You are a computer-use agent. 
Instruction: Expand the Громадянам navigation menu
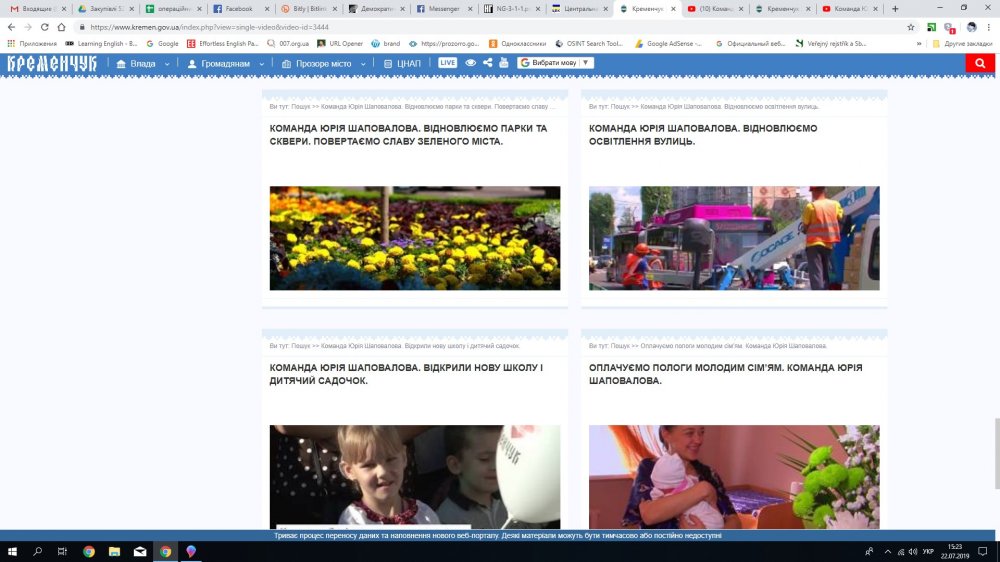pyautogui.click(x=225, y=63)
